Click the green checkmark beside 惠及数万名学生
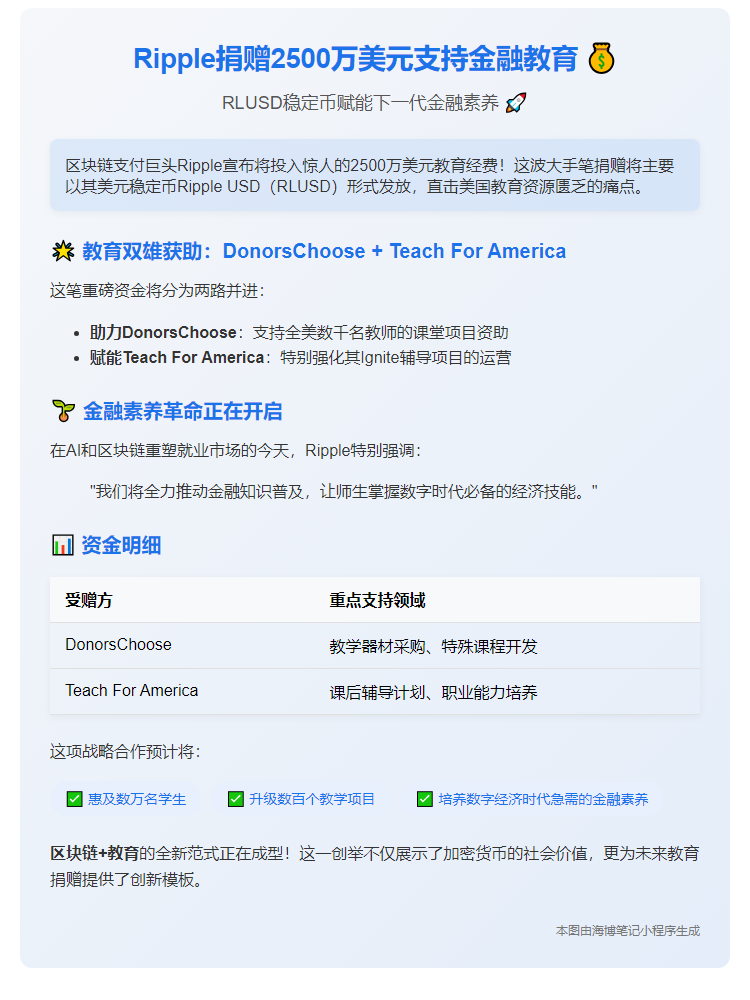This screenshot has width=750, height=1000. pos(74,799)
